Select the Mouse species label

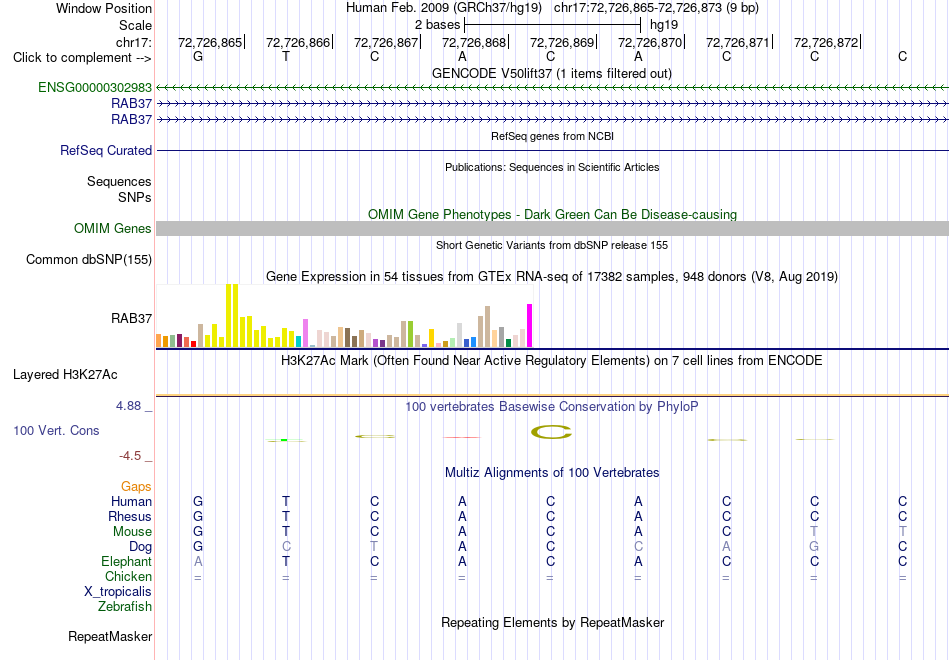(132, 532)
